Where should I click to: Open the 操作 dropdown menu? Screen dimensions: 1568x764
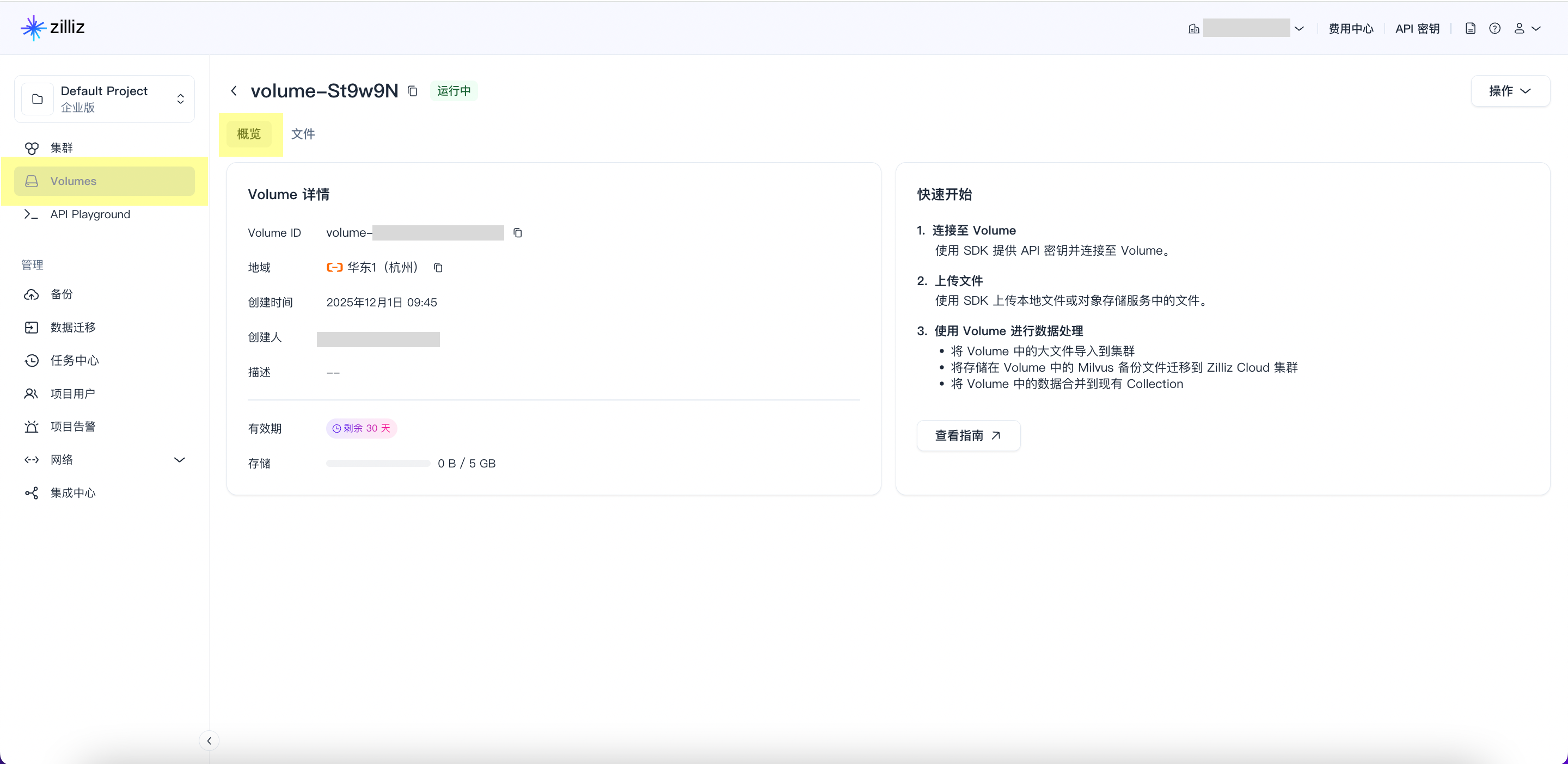click(1510, 91)
